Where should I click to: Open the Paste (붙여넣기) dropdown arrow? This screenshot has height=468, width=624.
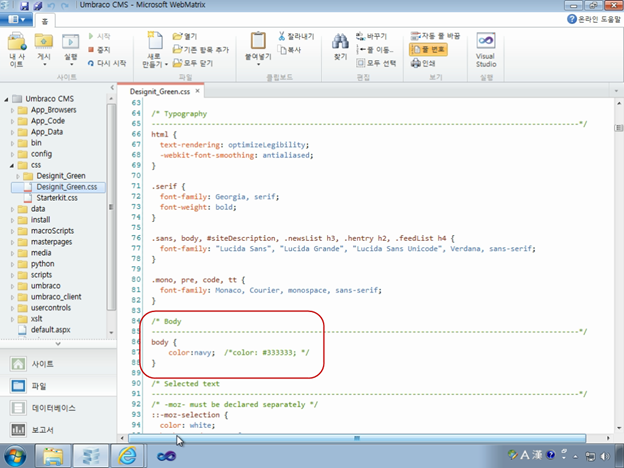pyautogui.click(x=258, y=65)
